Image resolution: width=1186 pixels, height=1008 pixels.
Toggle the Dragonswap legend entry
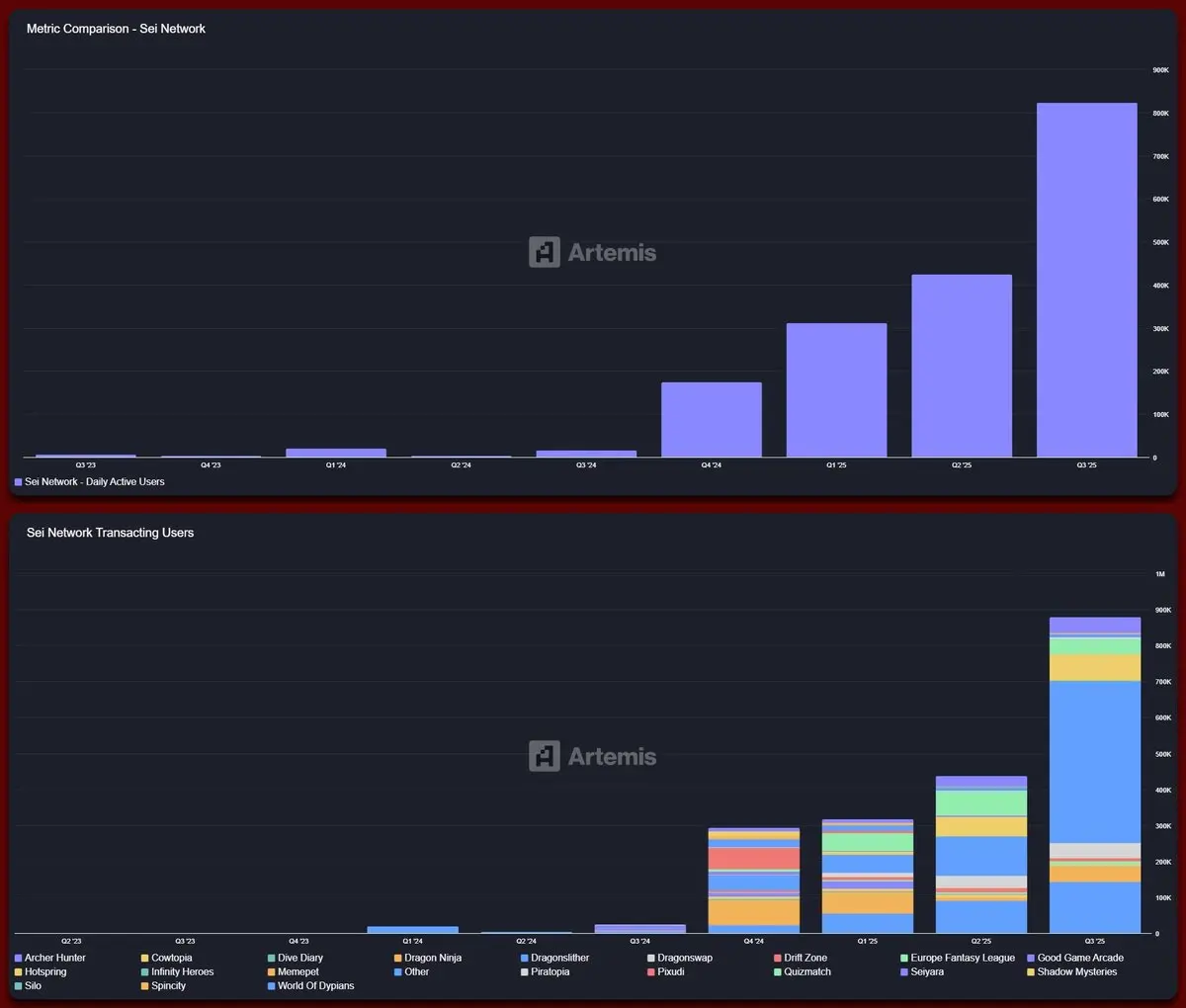coord(680,958)
